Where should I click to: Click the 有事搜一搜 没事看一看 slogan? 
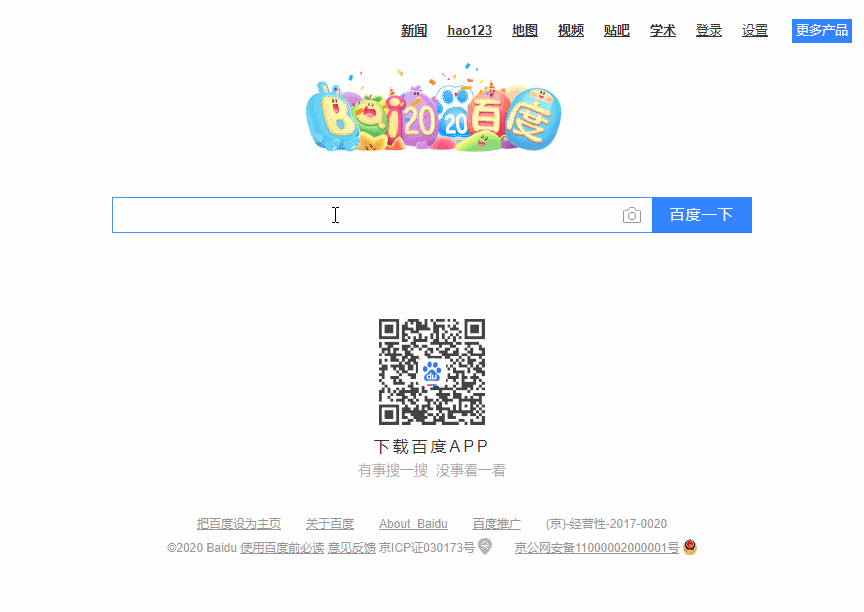pos(431,470)
